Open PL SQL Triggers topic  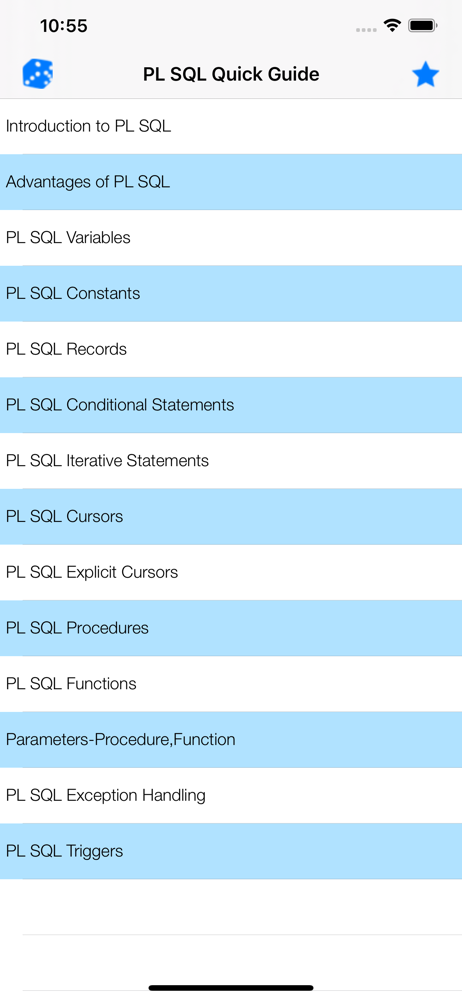pos(231,851)
